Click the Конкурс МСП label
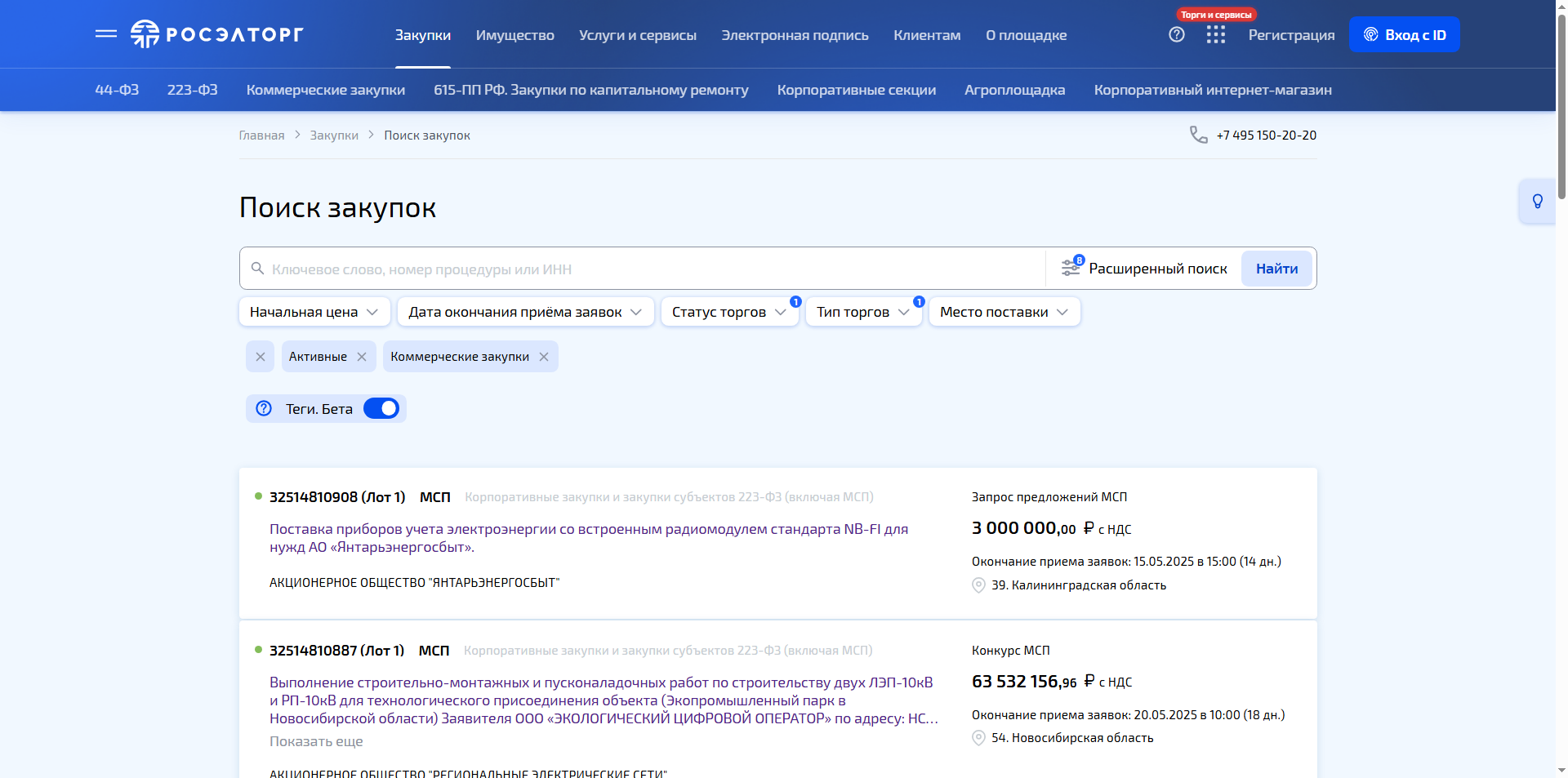The width and height of the screenshot is (1568, 778). [x=1011, y=651]
